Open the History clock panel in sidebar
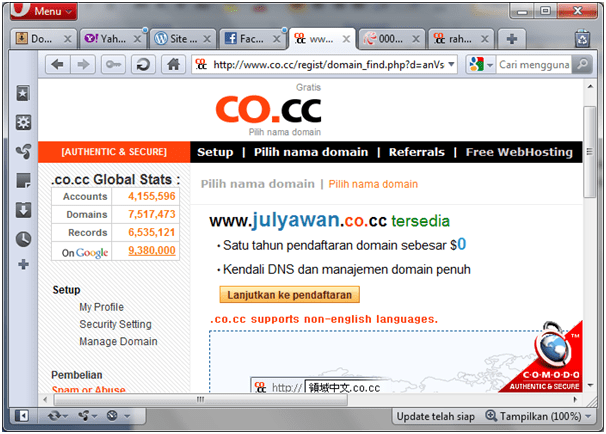 click(x=23, y=238)
